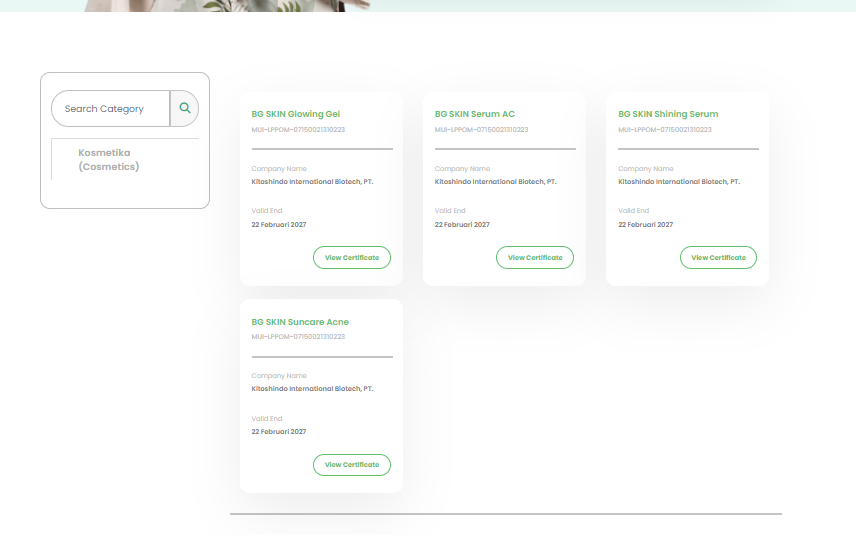Click company name in Suncare Acne card
This screenshot has width=856, height=535.
(312, 389)
